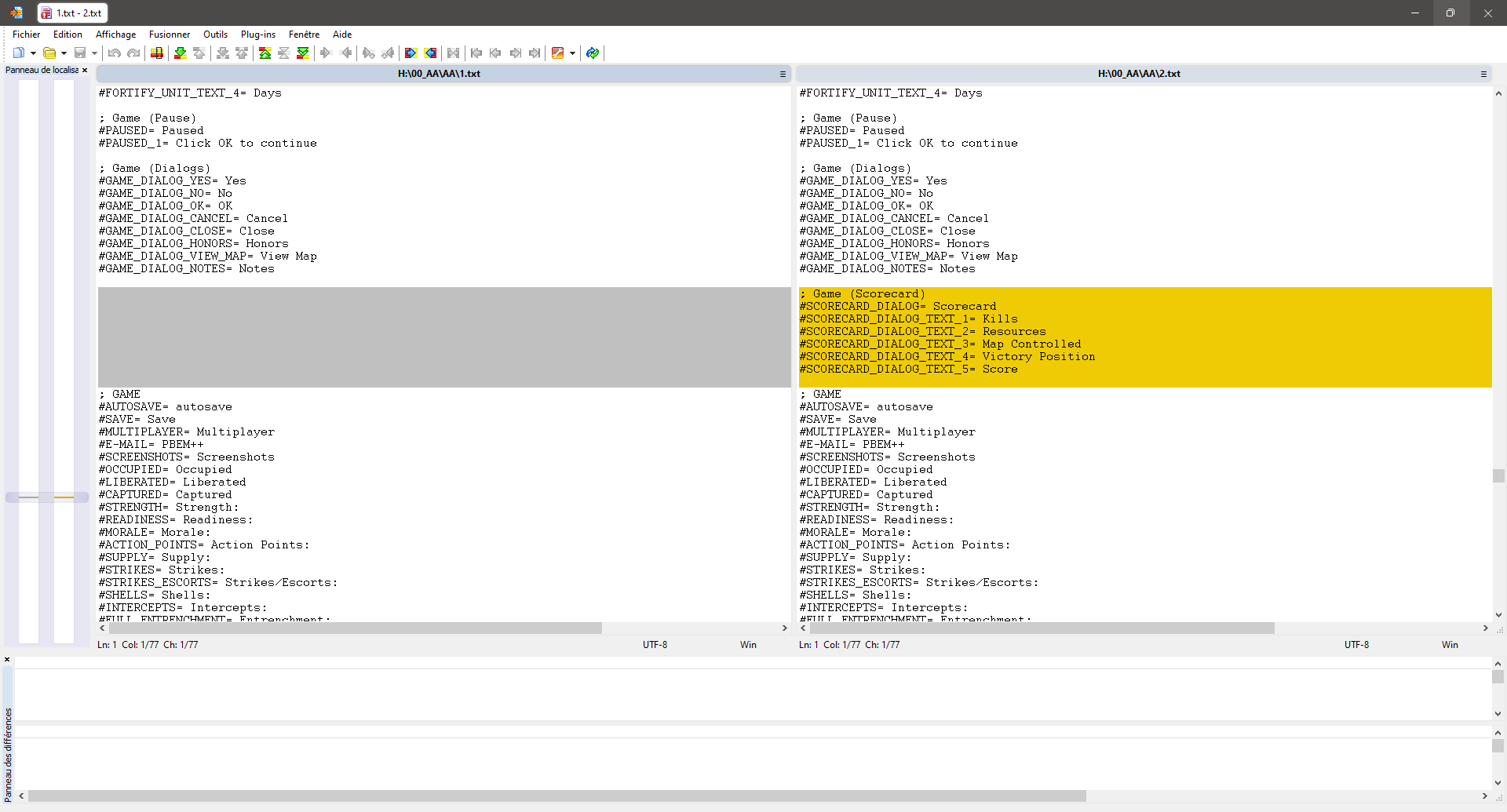Click right pane scroll down arrow

coord(1498,616)
